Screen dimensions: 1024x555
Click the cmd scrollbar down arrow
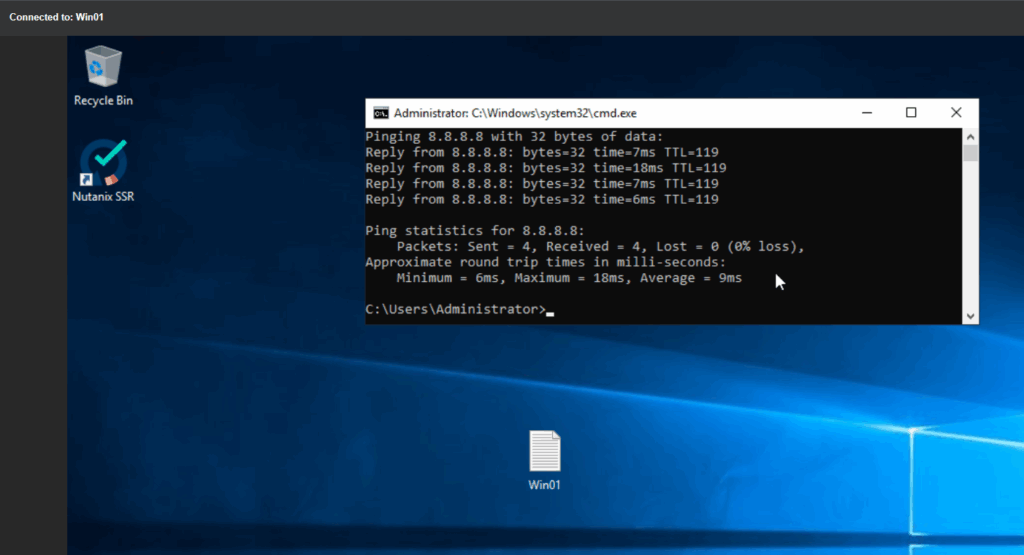coord(970,315)
